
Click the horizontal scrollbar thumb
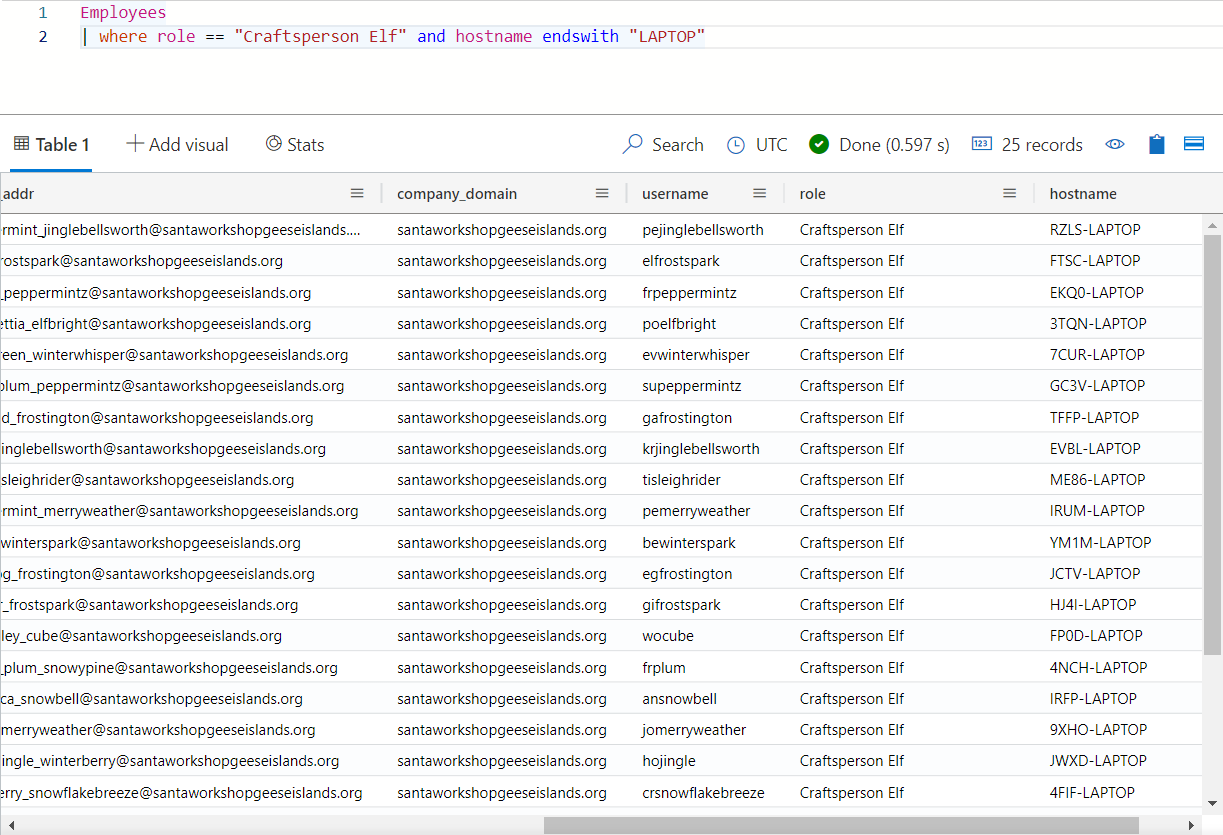click(840, 825)
